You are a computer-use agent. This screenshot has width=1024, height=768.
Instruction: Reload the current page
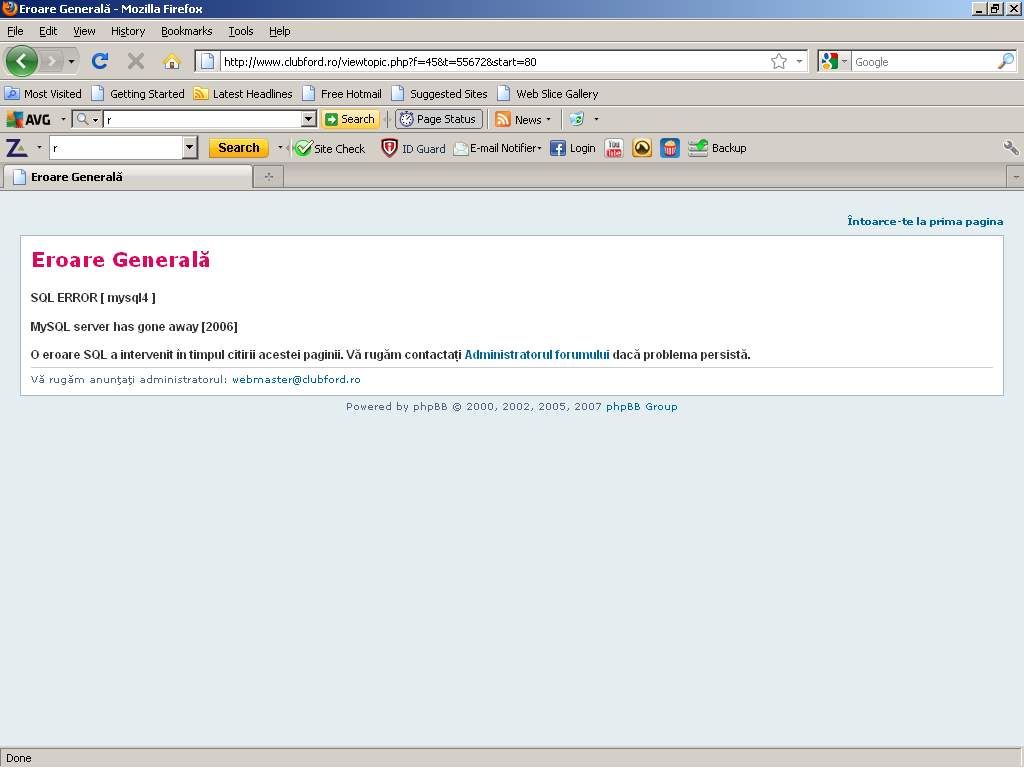click(100, 61)
